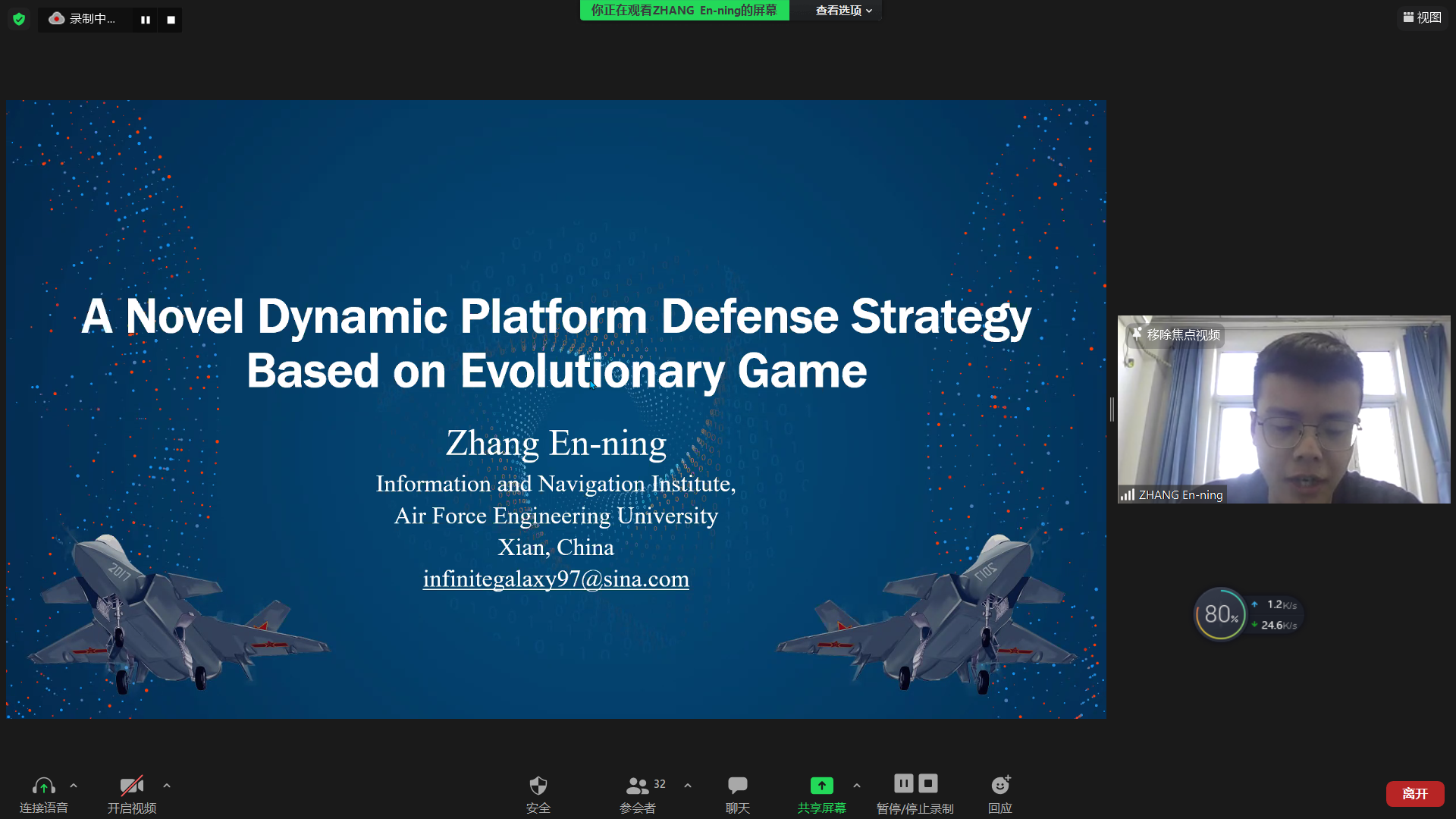Open the 参会者 participants panel
Image resolution: width=1456 pixels, height=819 pixels.
click(x=637, y=794)
